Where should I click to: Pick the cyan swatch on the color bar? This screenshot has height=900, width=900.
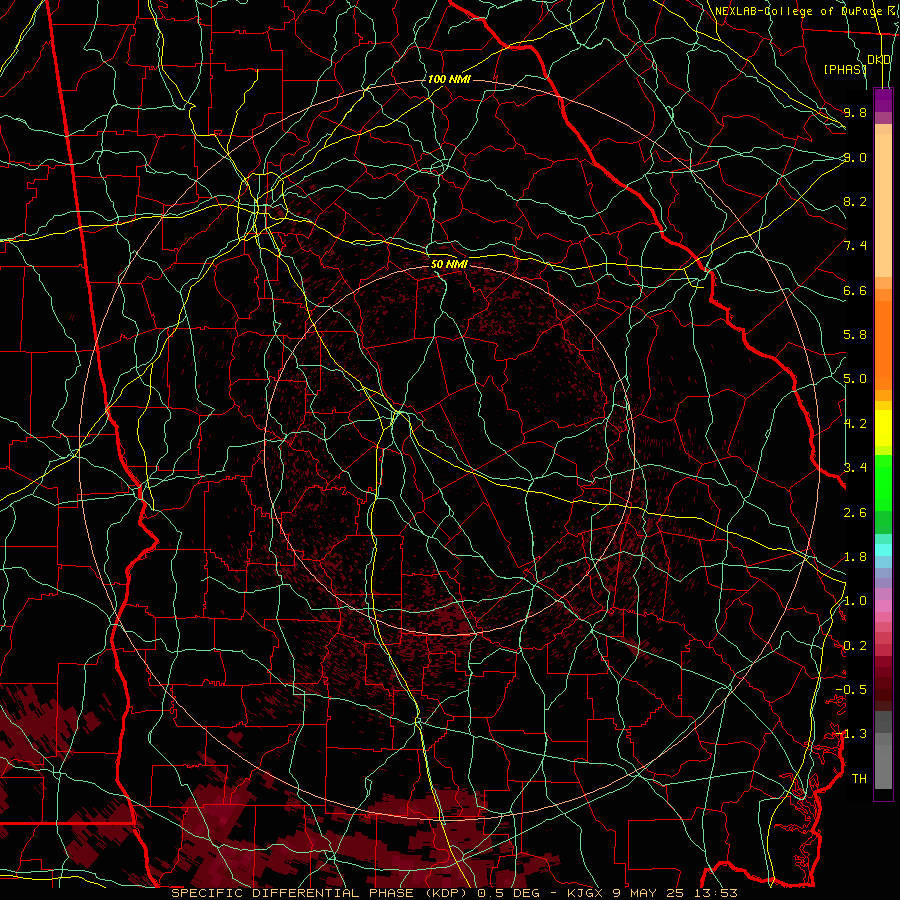point(883,550)
